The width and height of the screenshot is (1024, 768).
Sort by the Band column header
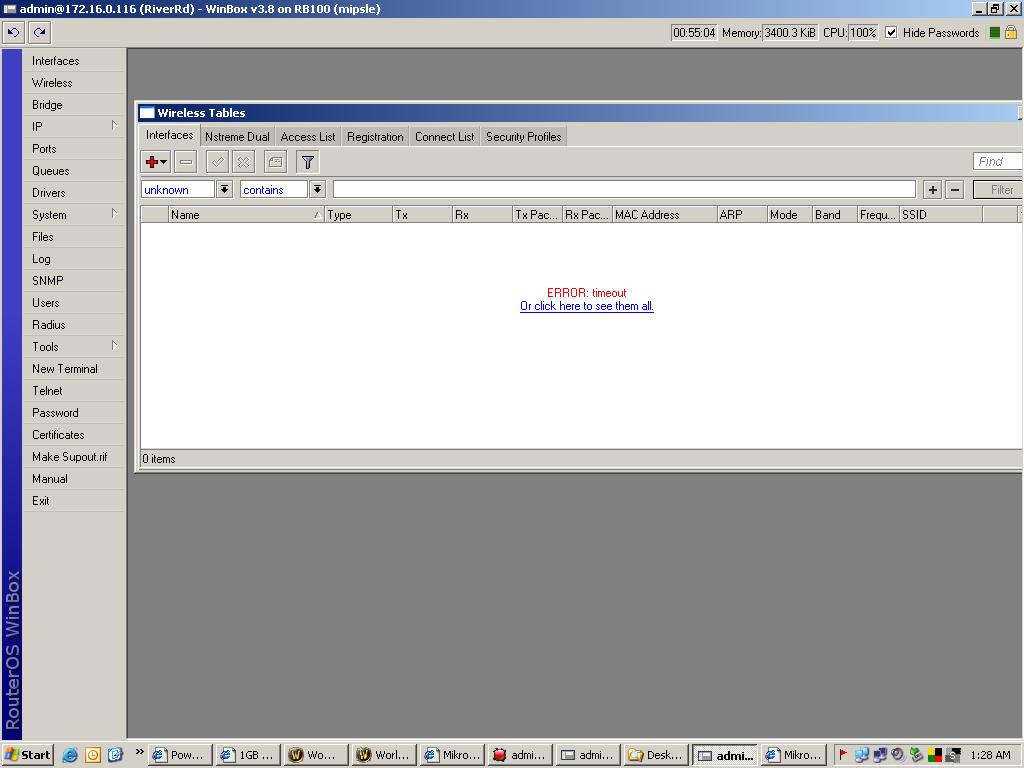pos(835,215)
